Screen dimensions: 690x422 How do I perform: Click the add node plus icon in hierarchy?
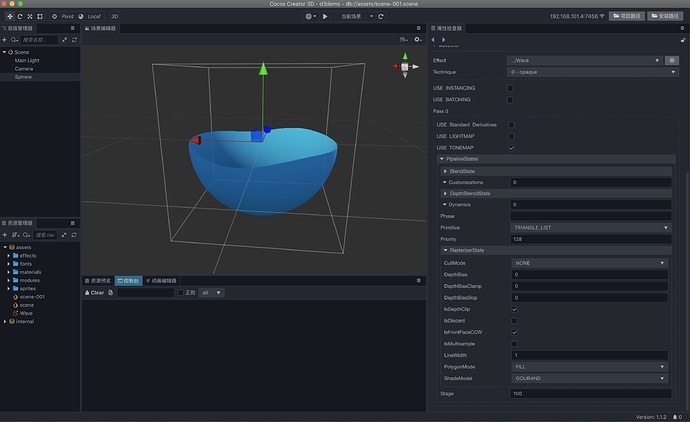pyautogui.click(x=5, y=40)
